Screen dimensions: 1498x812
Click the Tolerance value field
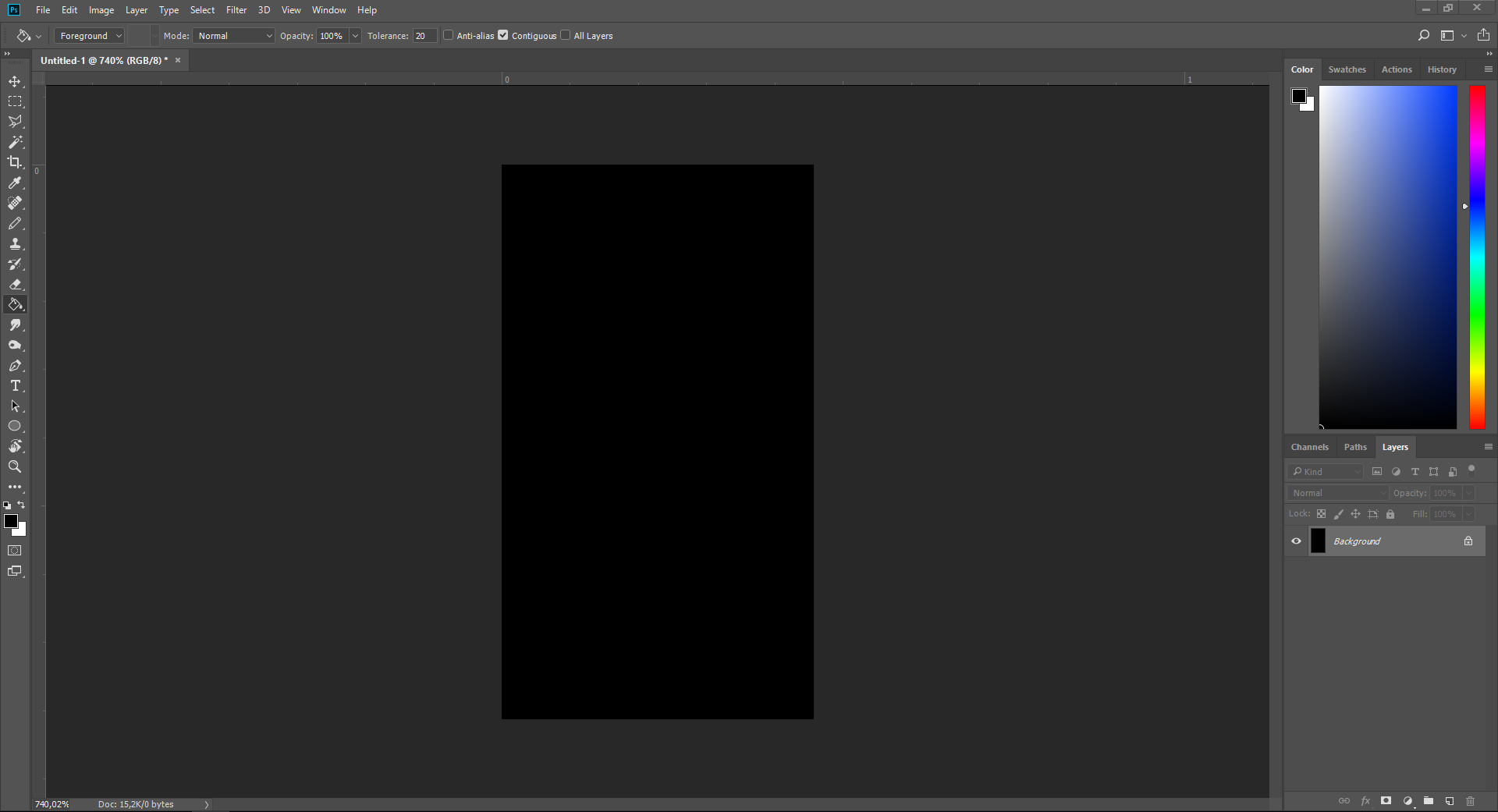(x=424, y=36)
